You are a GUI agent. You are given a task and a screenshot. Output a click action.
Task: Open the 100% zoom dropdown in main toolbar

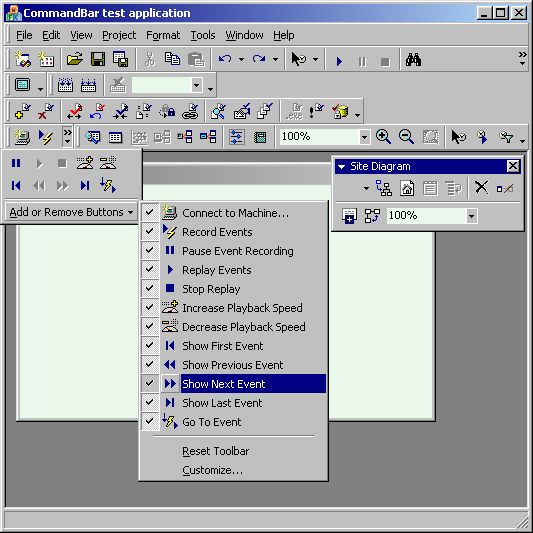pos(364,137)
